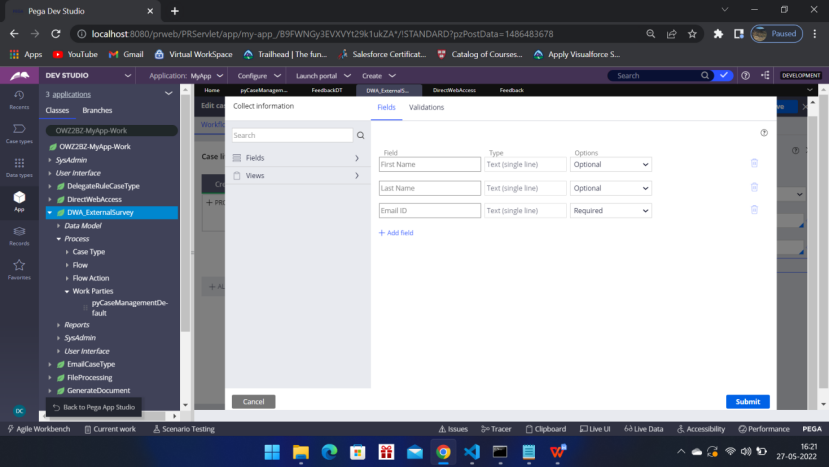This screenshot has width=830, height=467.
Task: Expand the applications list chevron
Action: 168,94
